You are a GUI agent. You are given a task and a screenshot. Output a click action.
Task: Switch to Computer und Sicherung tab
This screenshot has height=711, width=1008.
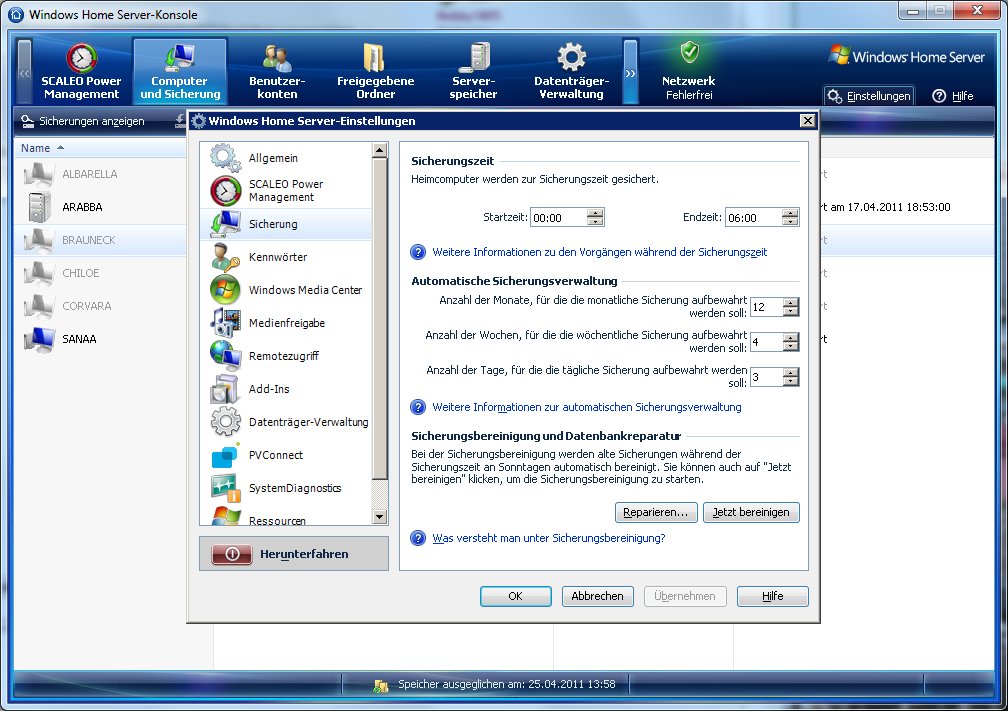click(180, 71)
